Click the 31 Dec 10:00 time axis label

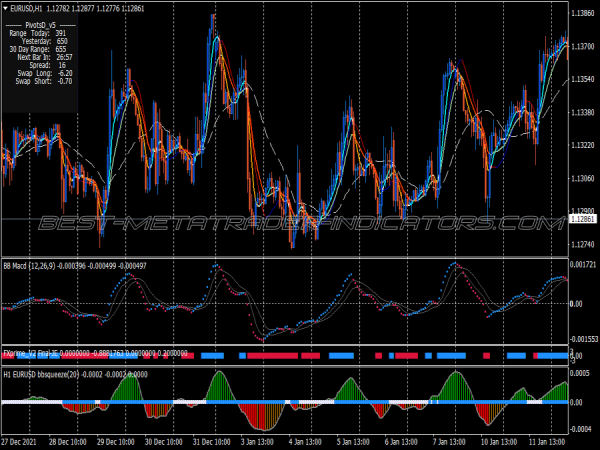pyautogui.click(x=212, y=441)
